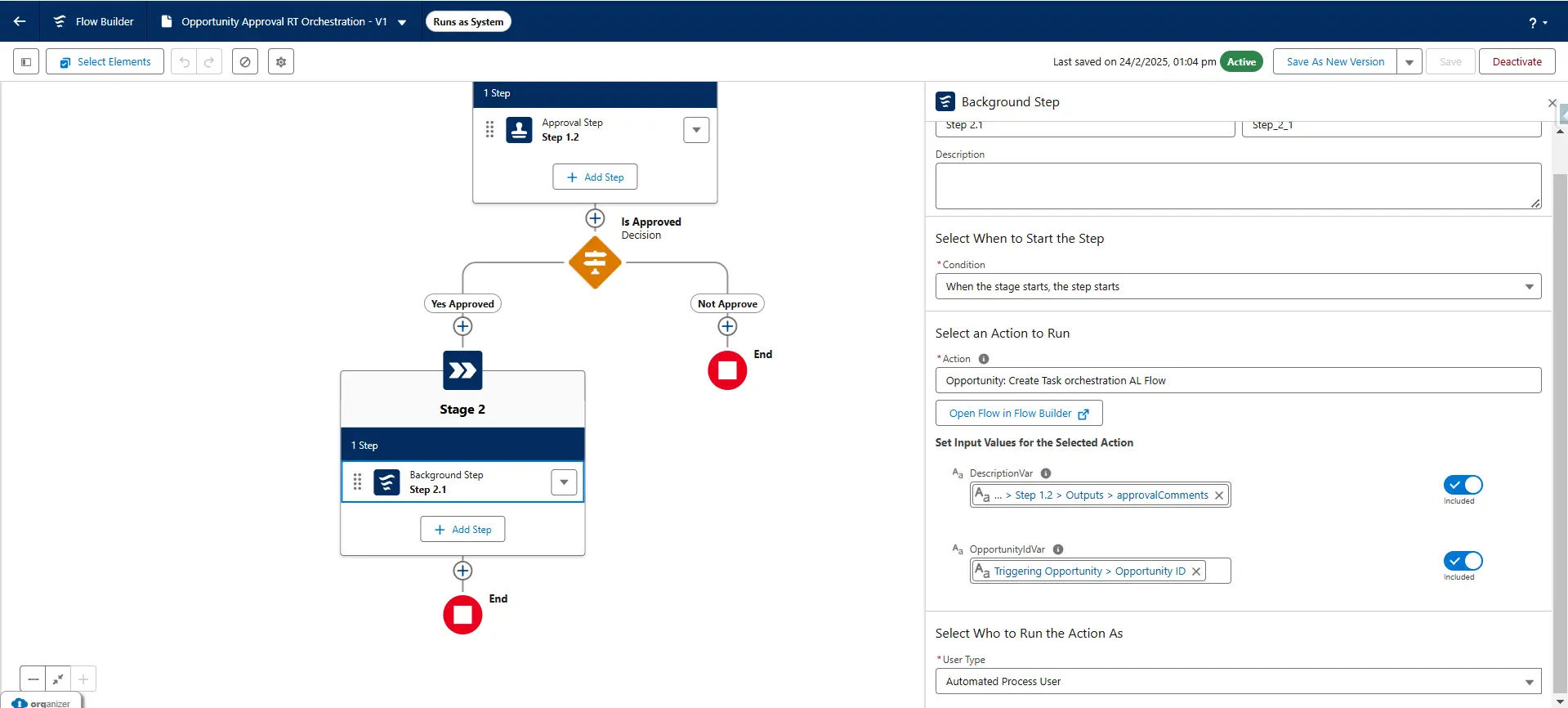Click Select Elements button

[x=105, y=61]
